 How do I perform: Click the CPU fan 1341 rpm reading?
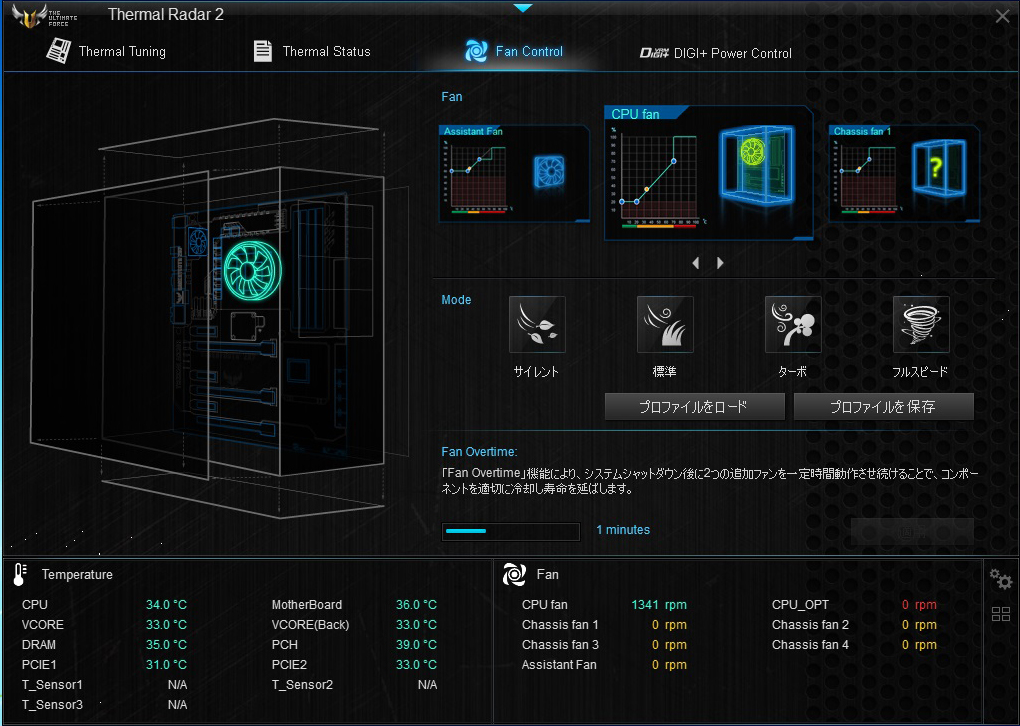pos(658,604)
